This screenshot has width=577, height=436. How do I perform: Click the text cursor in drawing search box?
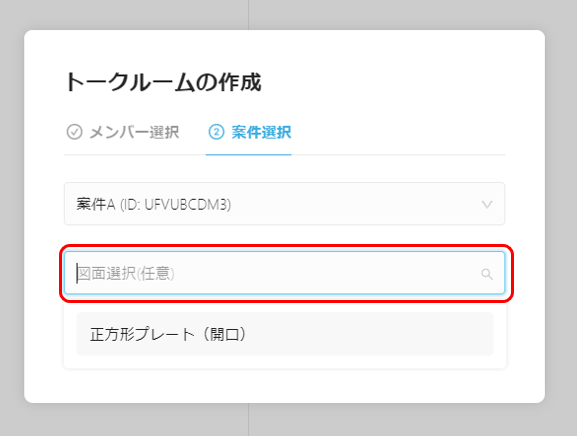[x=77, y=273]
